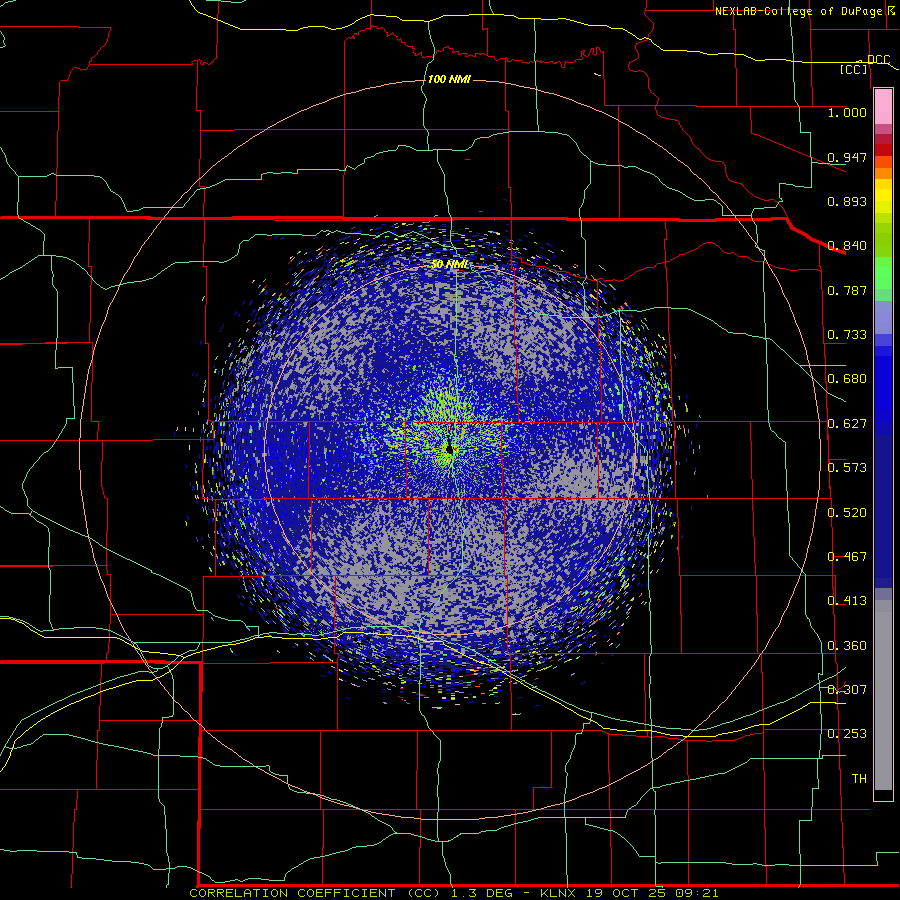This screenshot has width=900, height=900.
Task: Select the 0.733 scale value
Action: point(847,335)
